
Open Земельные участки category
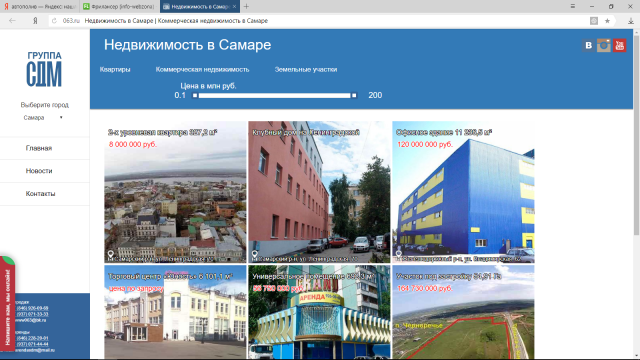(306, 69)
